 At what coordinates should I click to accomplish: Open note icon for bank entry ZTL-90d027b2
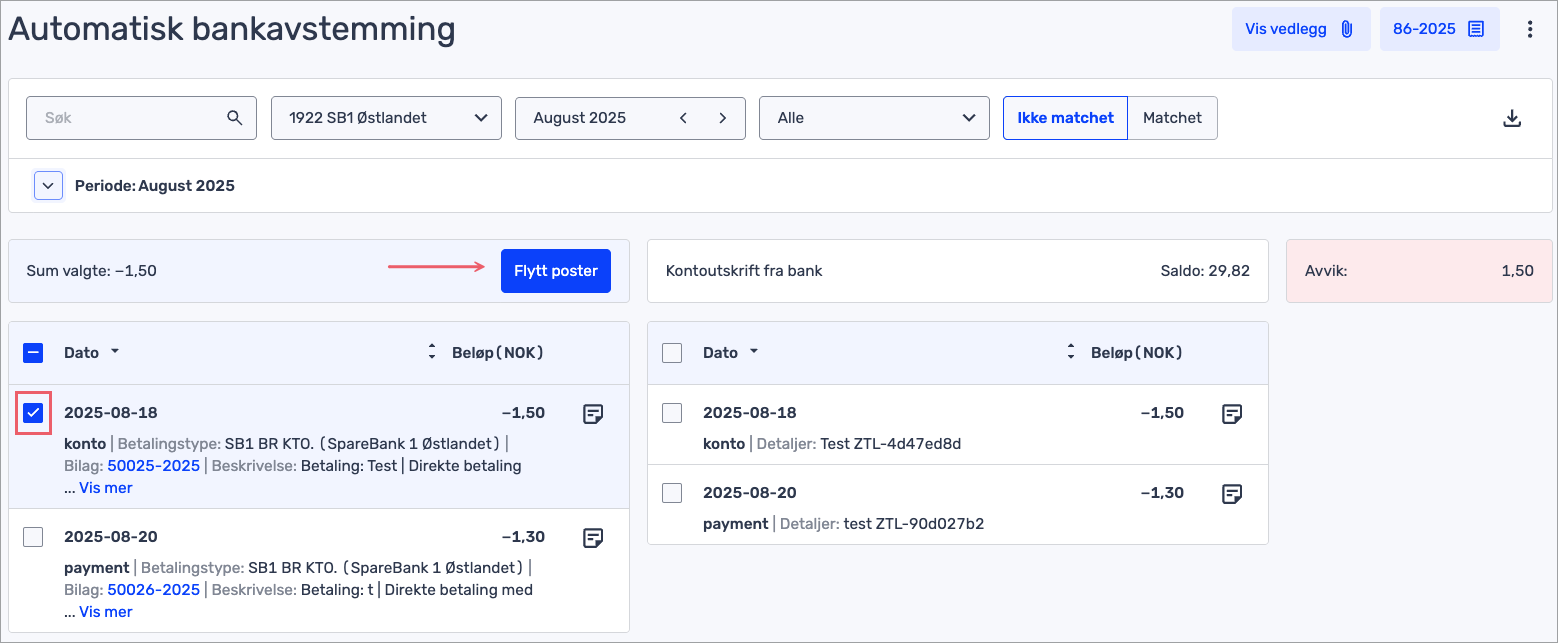(1232, 494)
